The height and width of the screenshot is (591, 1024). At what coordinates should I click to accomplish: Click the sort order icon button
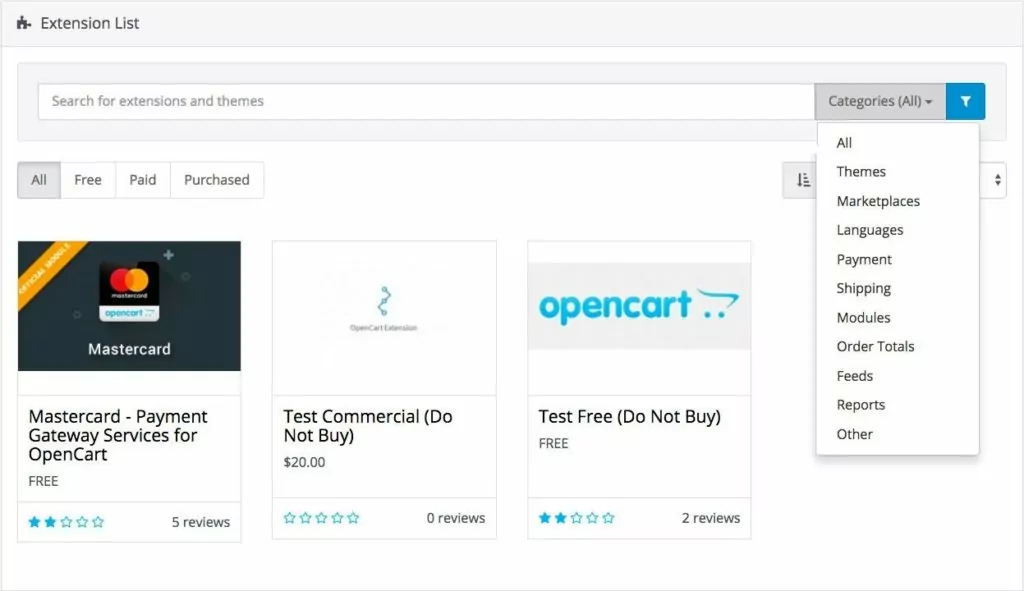[x=803, y=180]
